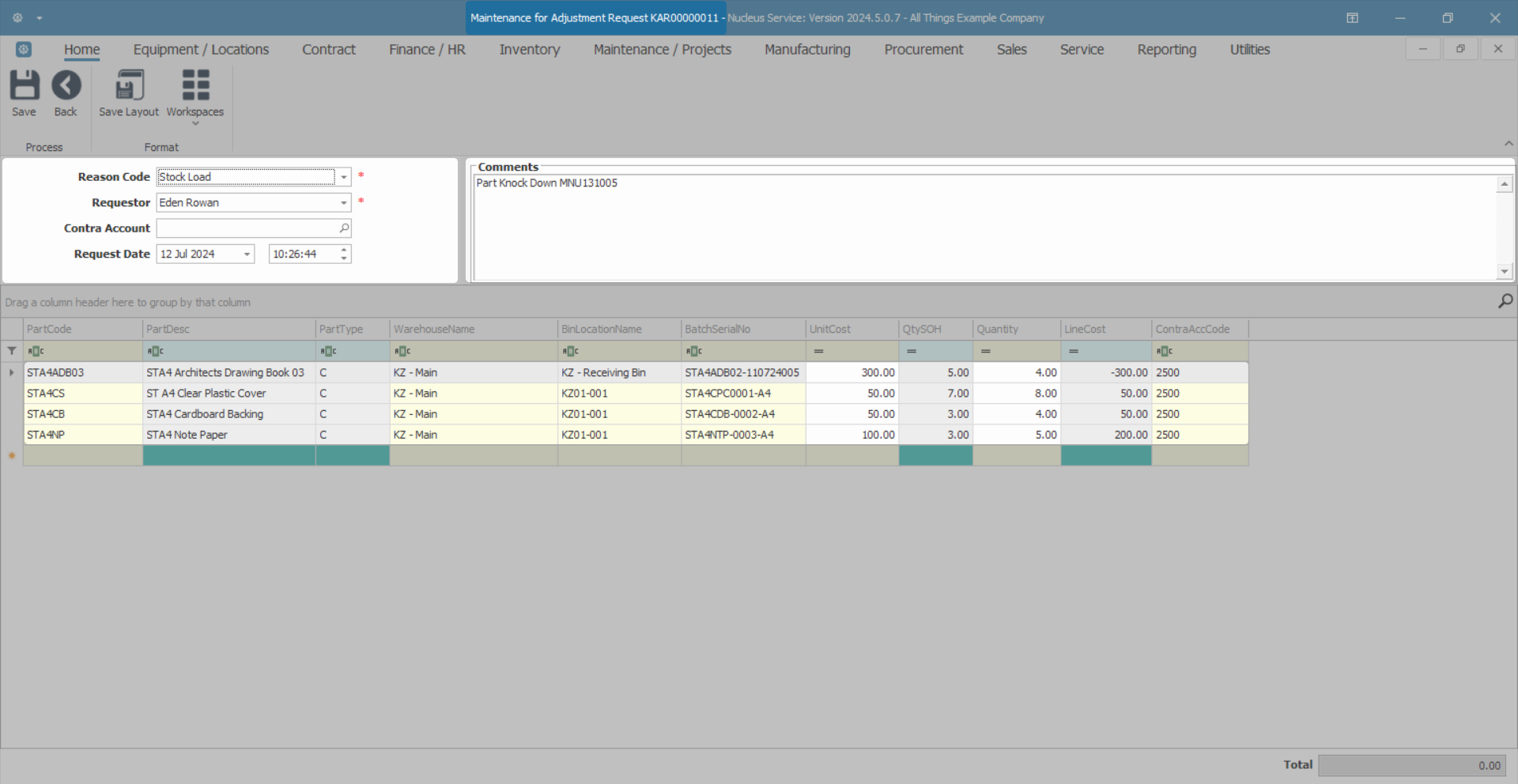Open the Reason Code dropdown
Image resolution: width=1518 pixels, height=784 pixels.
(x=344, y=177)
